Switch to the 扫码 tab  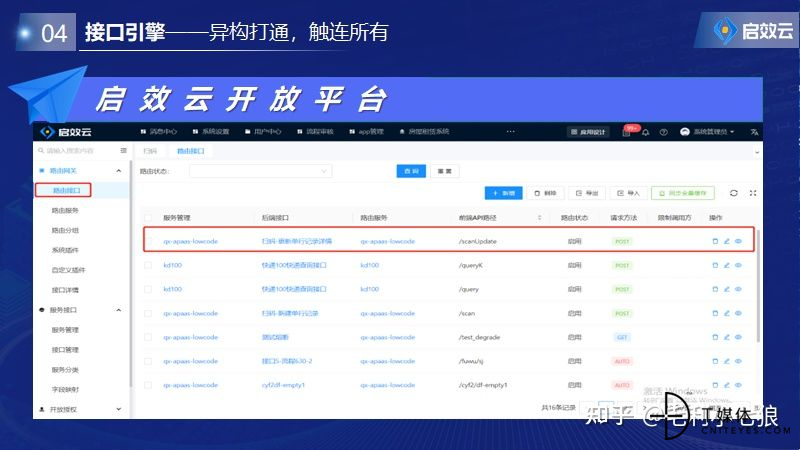point(150,151)
